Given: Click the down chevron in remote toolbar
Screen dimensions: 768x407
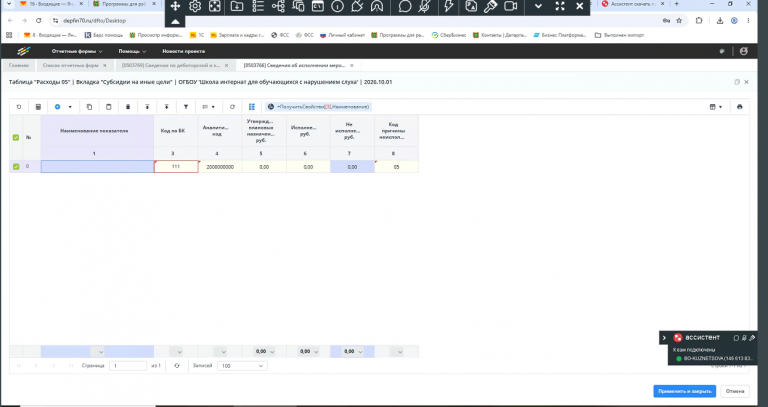Looking at the screenshot, I should click(538, 6).
